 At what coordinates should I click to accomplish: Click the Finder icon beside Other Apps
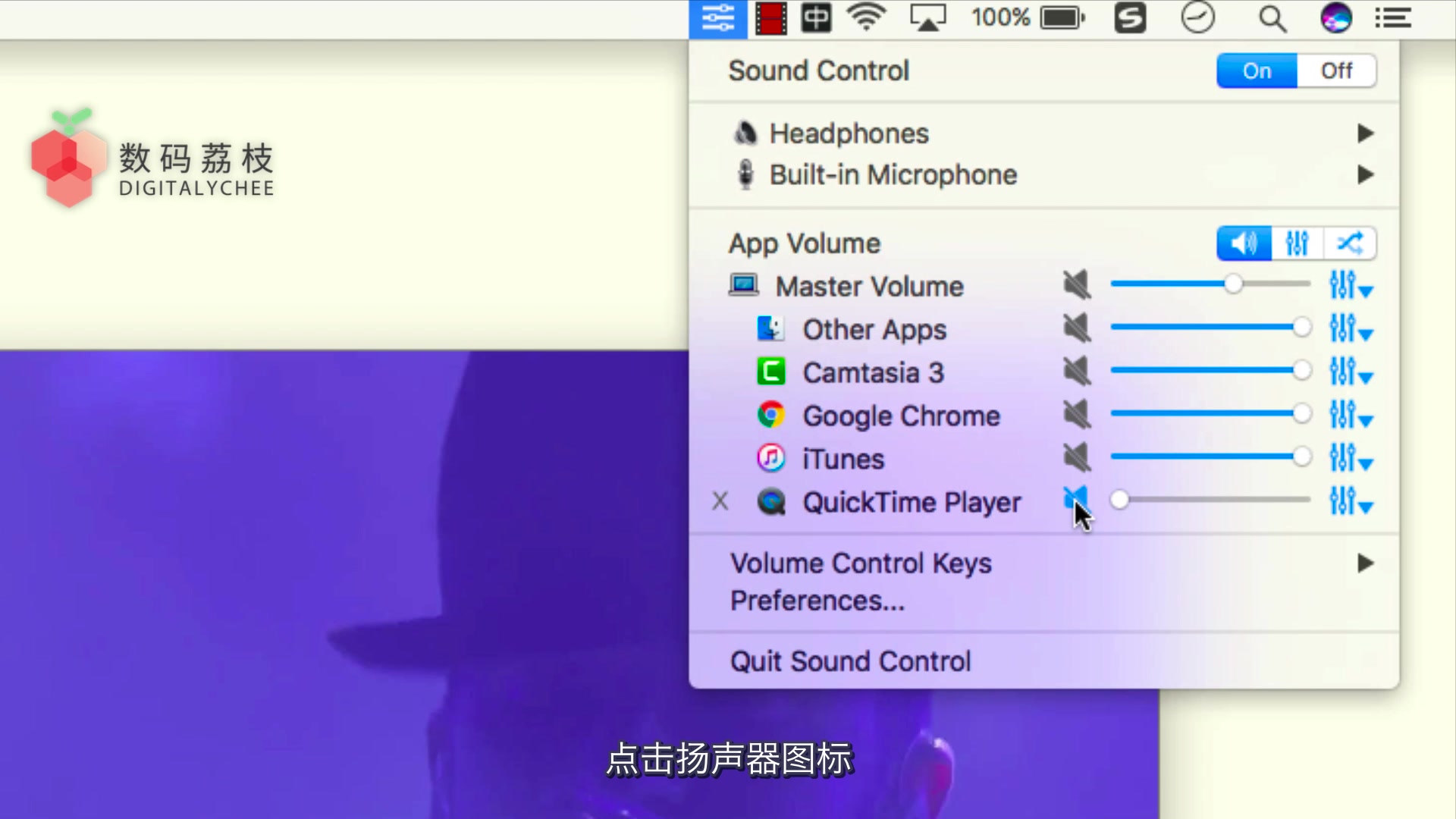[771, 328]
